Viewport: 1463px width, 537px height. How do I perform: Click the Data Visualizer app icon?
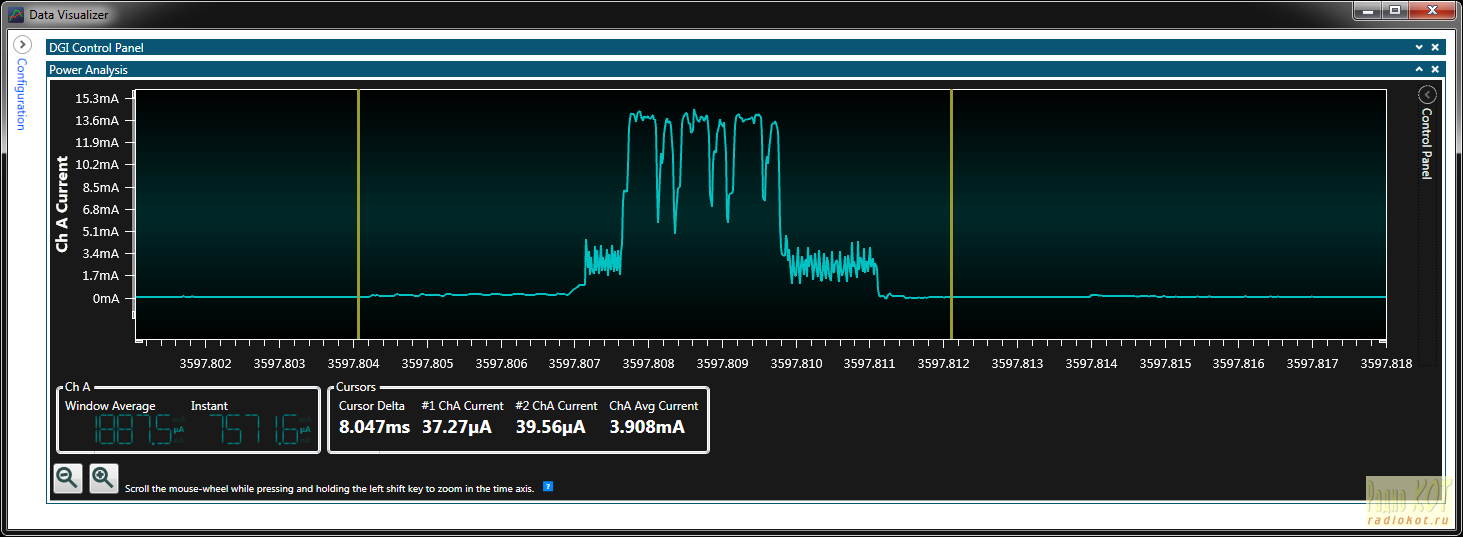coord(16,15)
